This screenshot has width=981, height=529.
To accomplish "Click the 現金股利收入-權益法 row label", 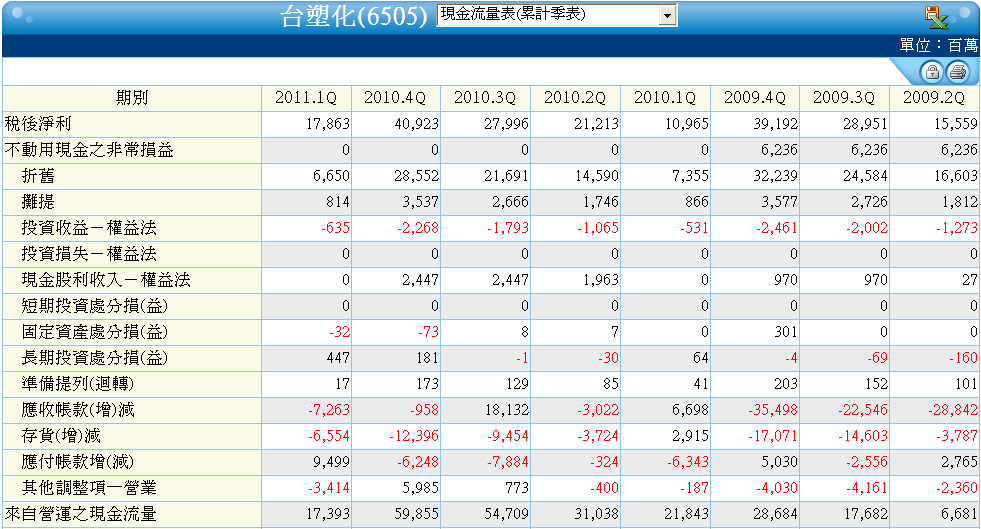I will [x=106, y=280].
